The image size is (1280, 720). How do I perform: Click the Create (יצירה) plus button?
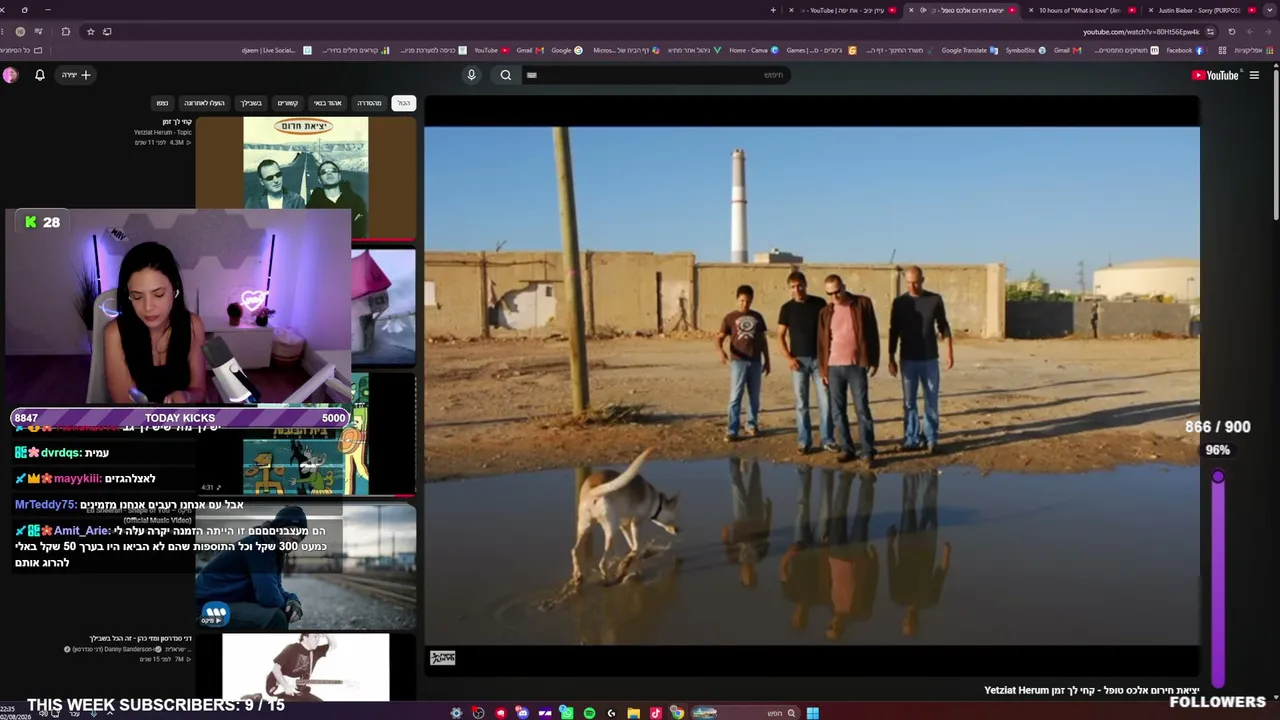(77, 75)
